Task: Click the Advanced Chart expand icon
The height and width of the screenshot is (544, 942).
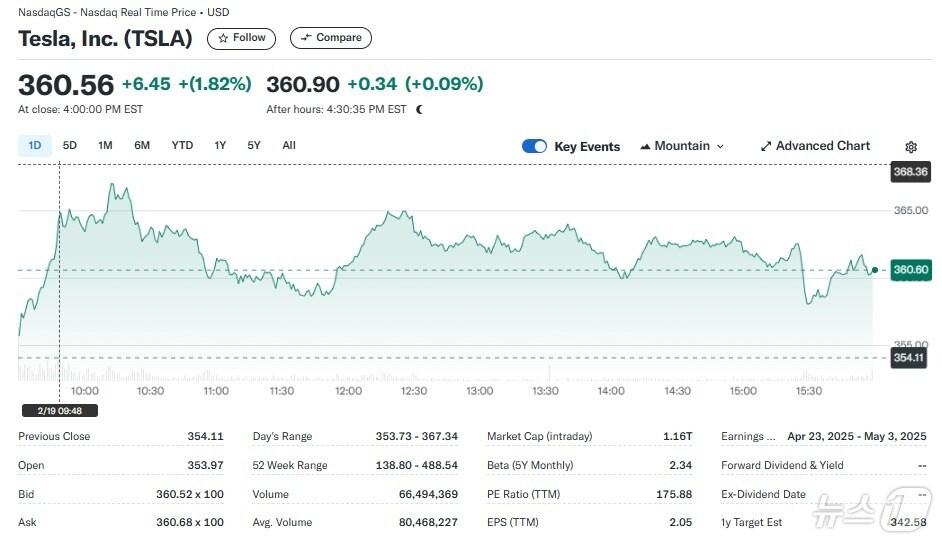Action: pyautogui.click(x=766, y=146)
